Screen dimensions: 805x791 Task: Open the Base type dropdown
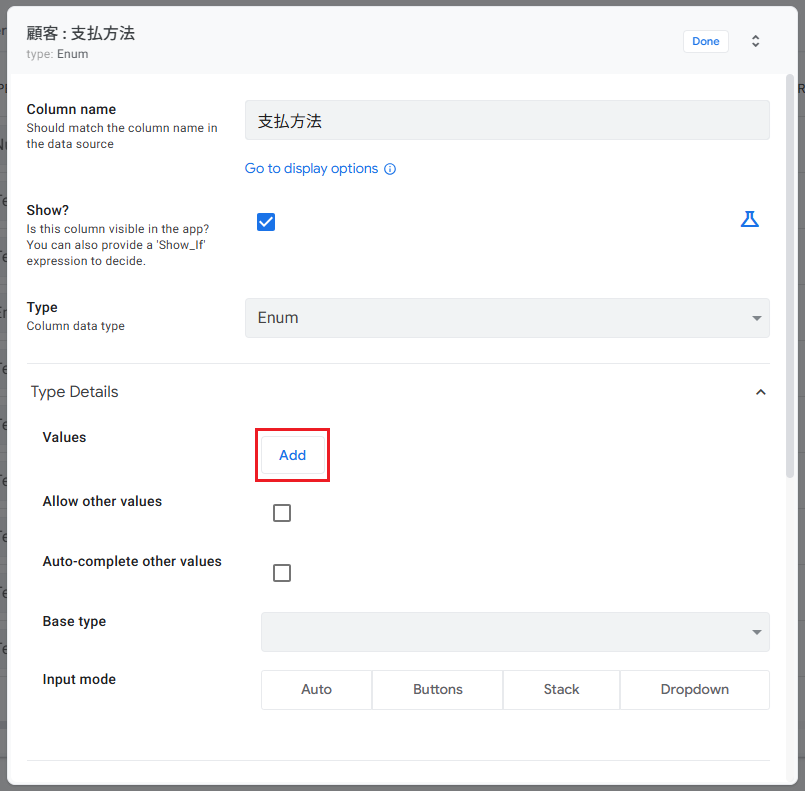(515, 632)
